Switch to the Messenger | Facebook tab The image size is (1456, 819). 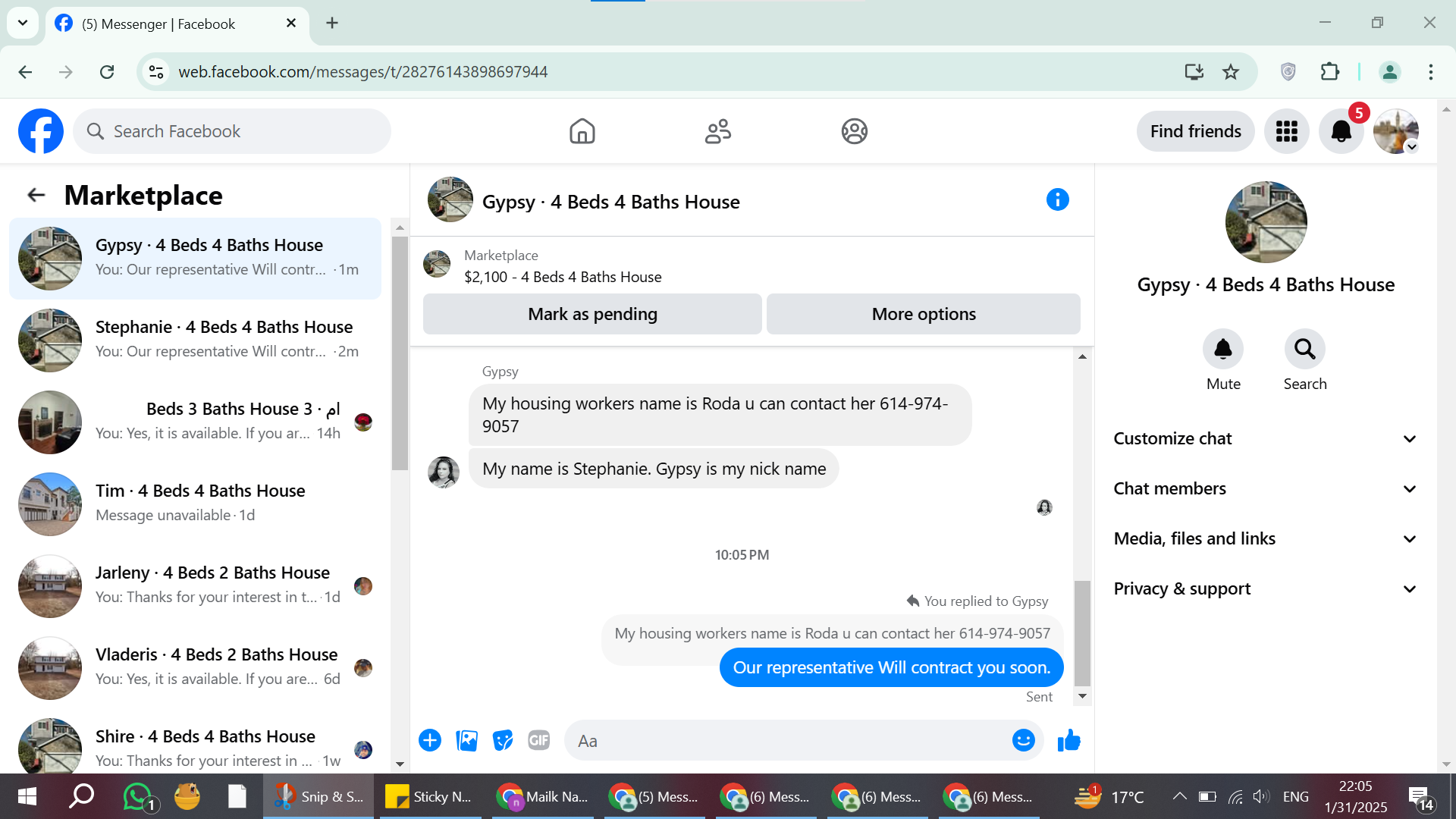(x=177, y=24)
